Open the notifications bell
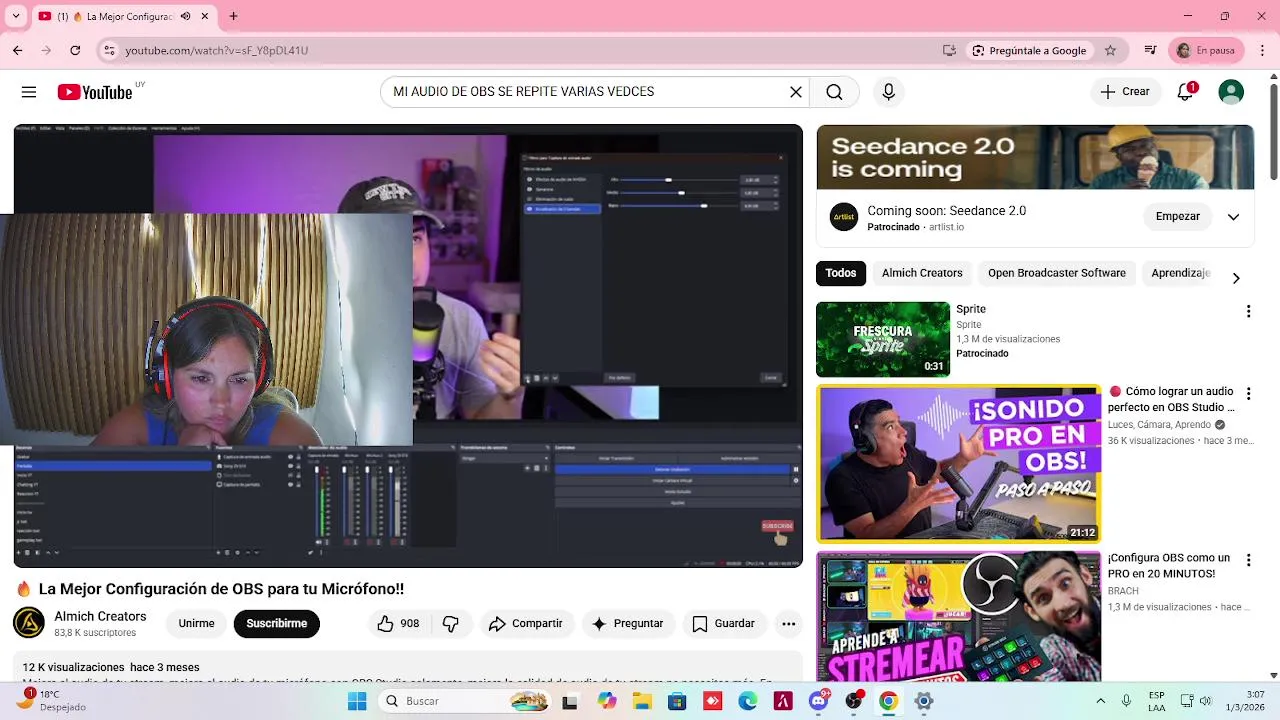This screenshot has width=1280, height=720. click(1185, 92)
